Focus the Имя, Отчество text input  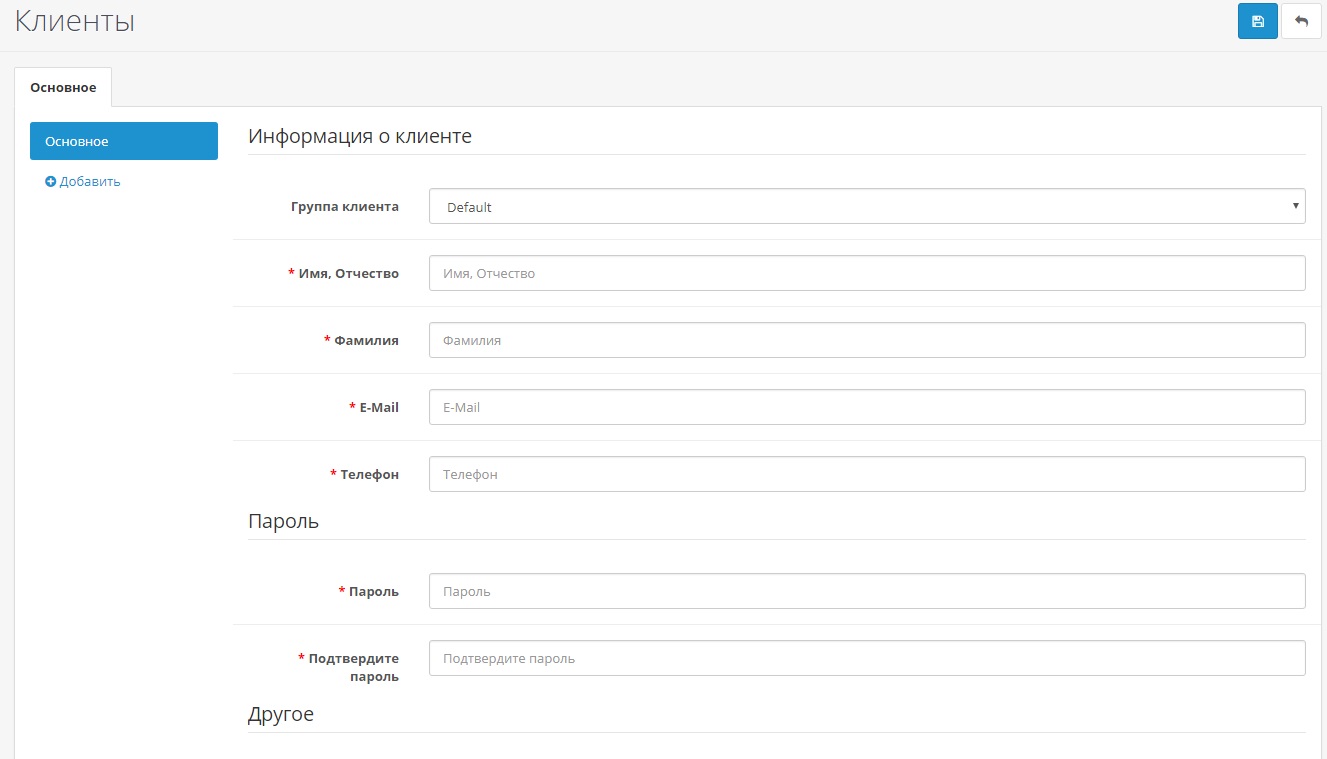click(x=866, y=273)
